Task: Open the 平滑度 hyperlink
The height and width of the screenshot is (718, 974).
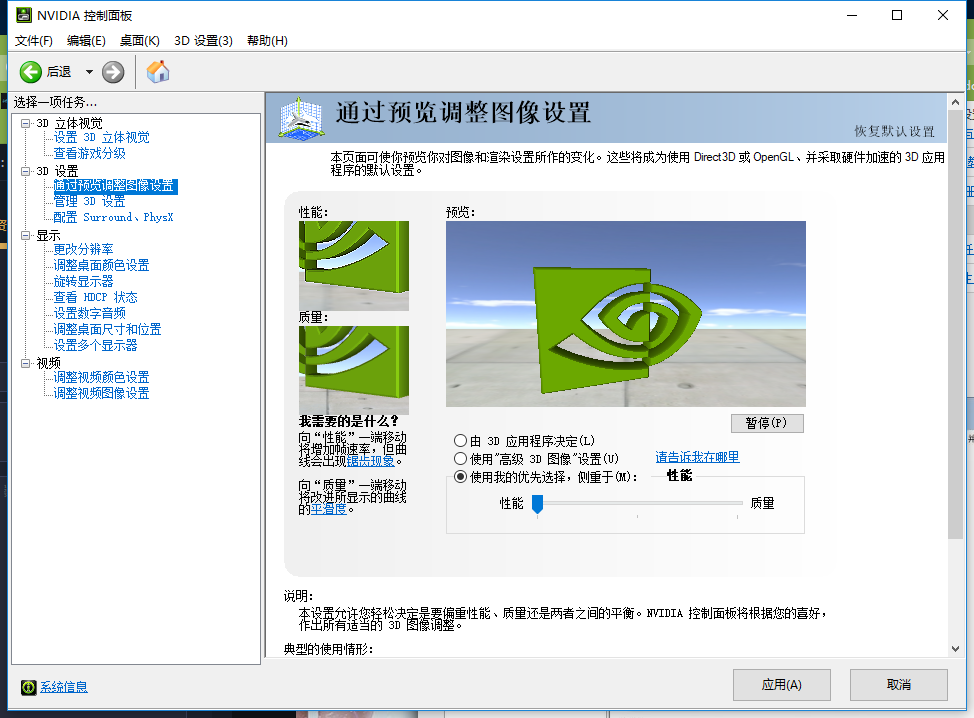Action: click(x=329, y=509)
